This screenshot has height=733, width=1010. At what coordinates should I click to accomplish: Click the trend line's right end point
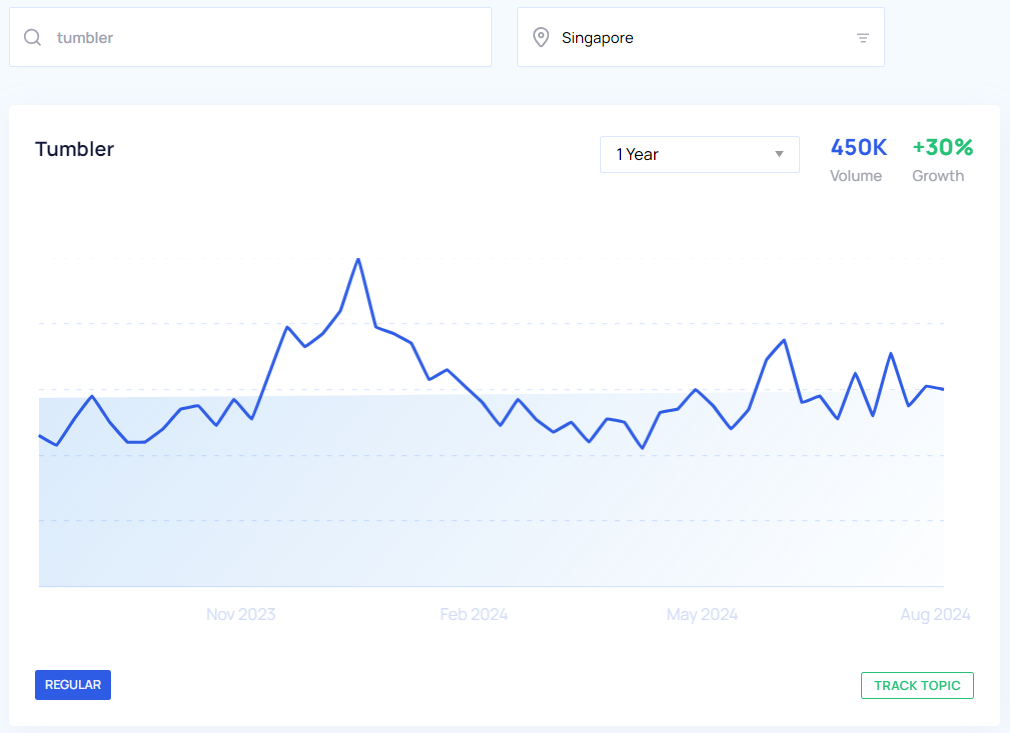[x=943, y=389]
